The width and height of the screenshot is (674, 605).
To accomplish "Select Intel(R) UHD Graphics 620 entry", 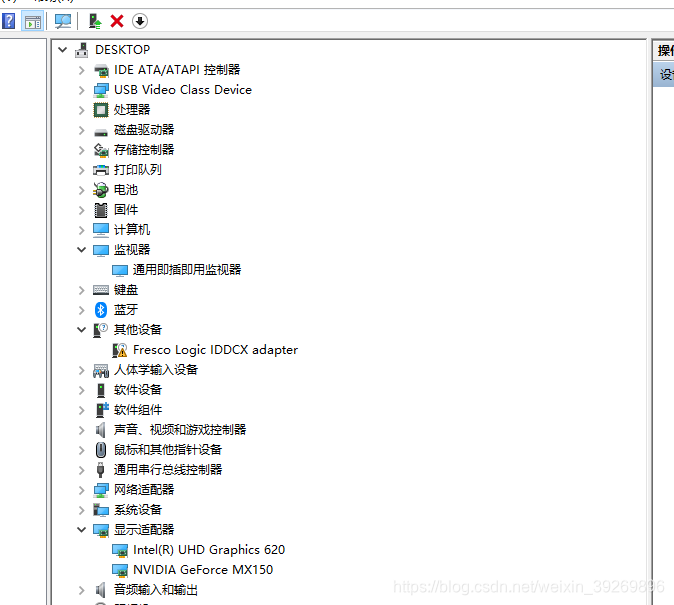I will point(209,550).
